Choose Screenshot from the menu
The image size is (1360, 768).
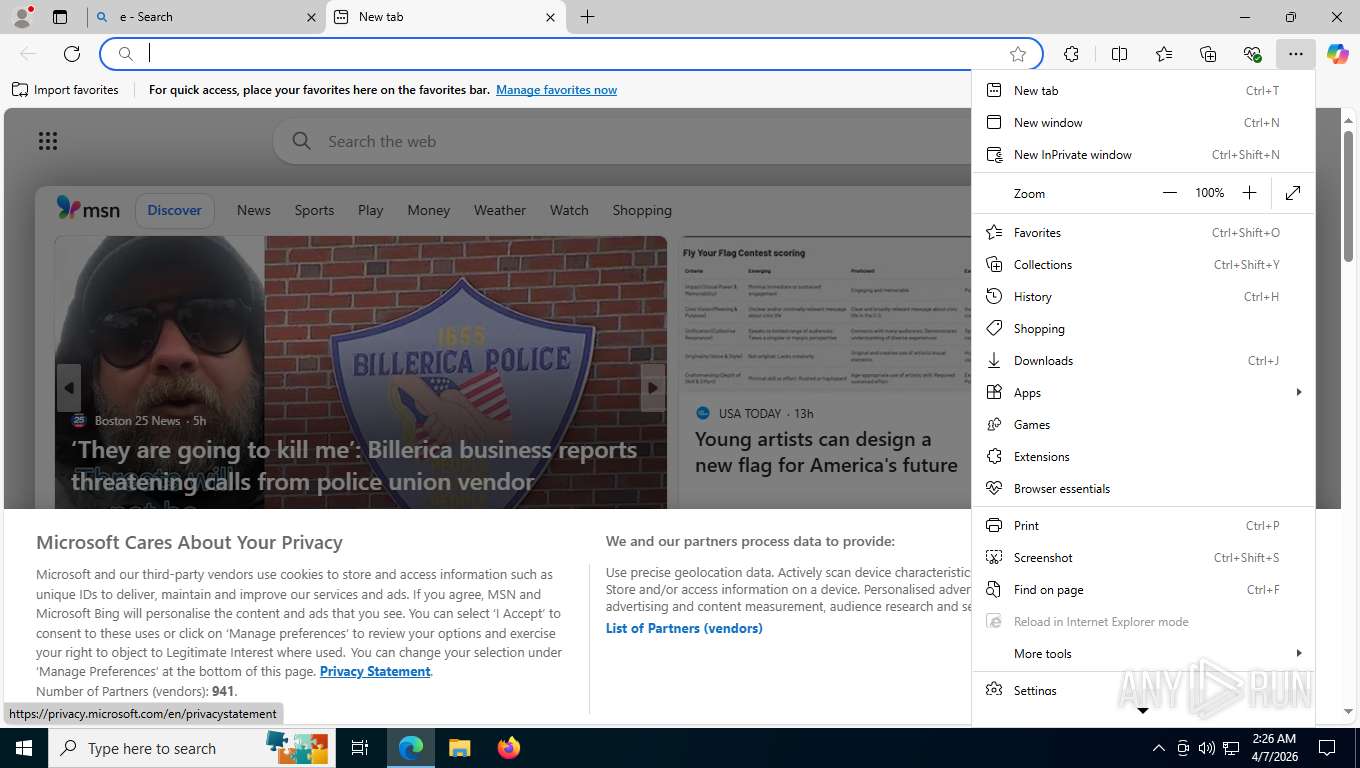pyautogui.click(x=1143, y=557)
